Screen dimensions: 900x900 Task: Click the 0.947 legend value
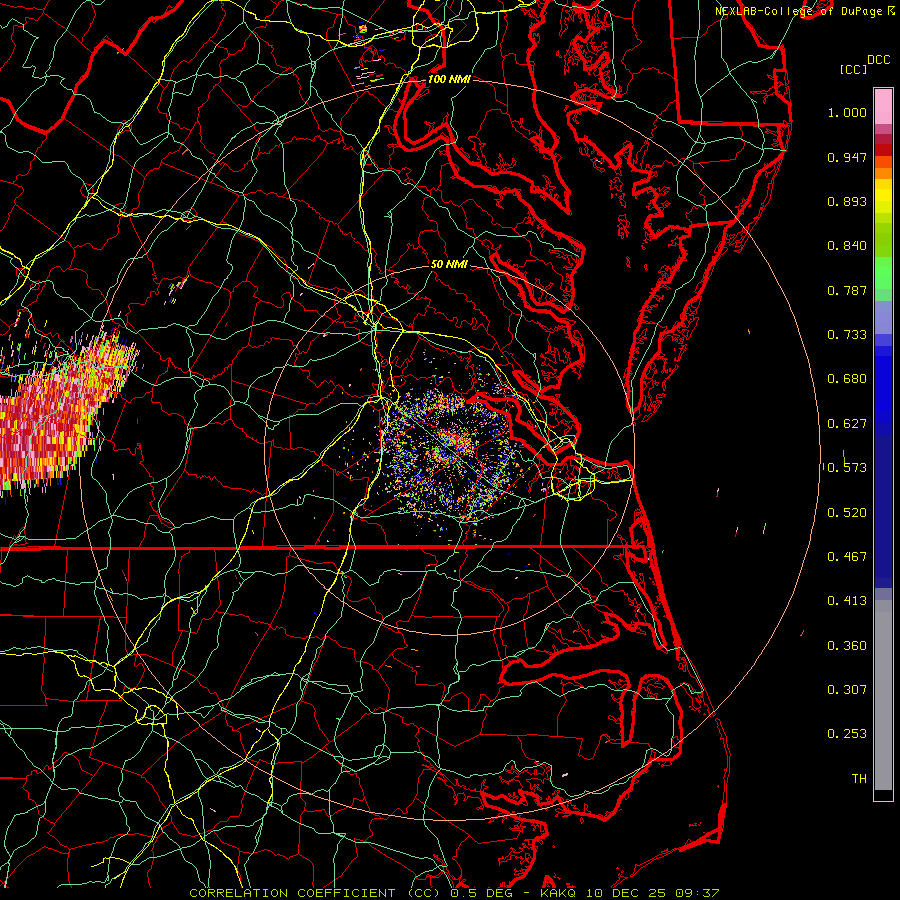click(x=847, y=157)
